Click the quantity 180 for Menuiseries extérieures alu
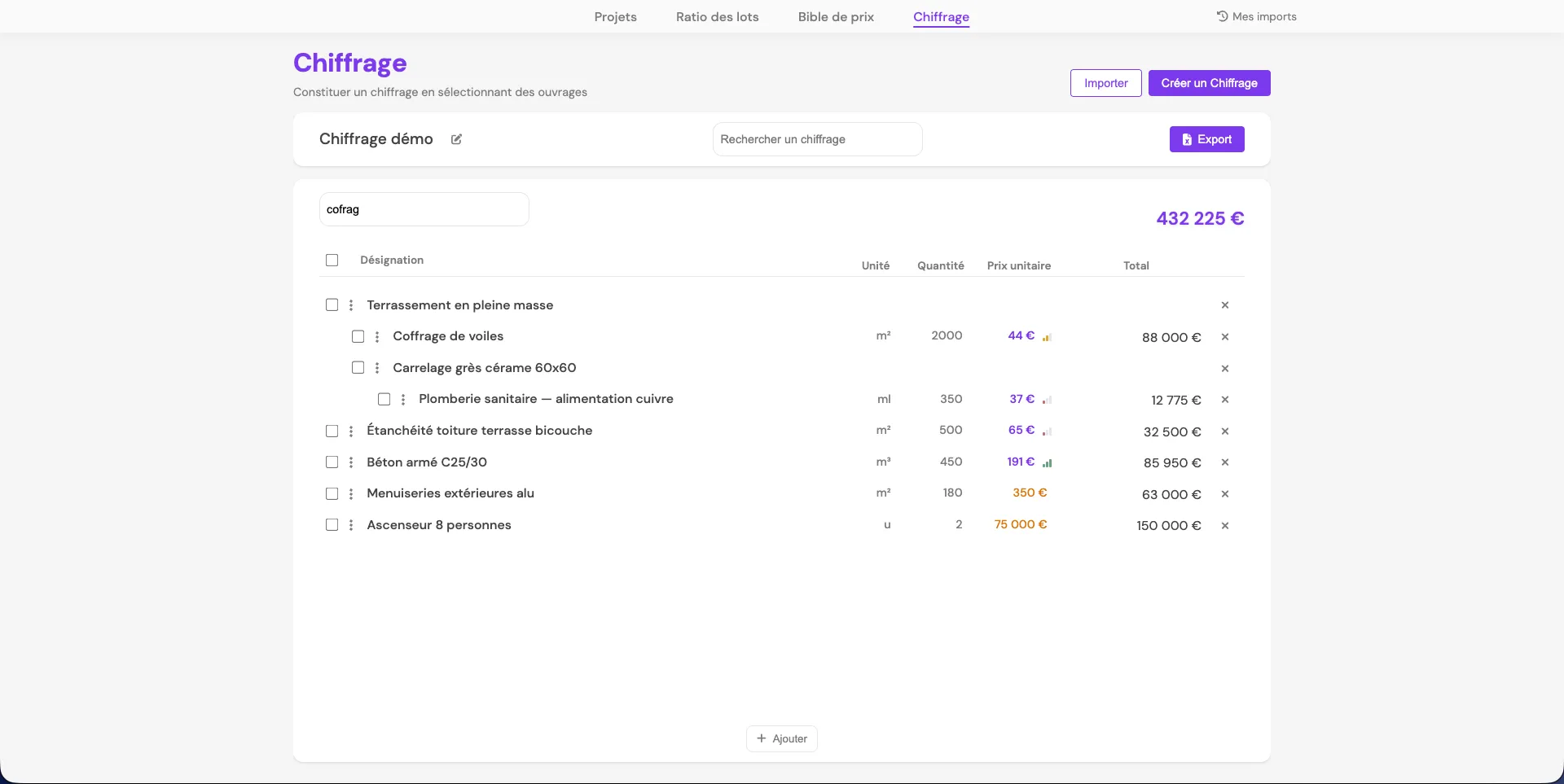The height and width of the screenshot is (784, 1564). tap(952, 493)
